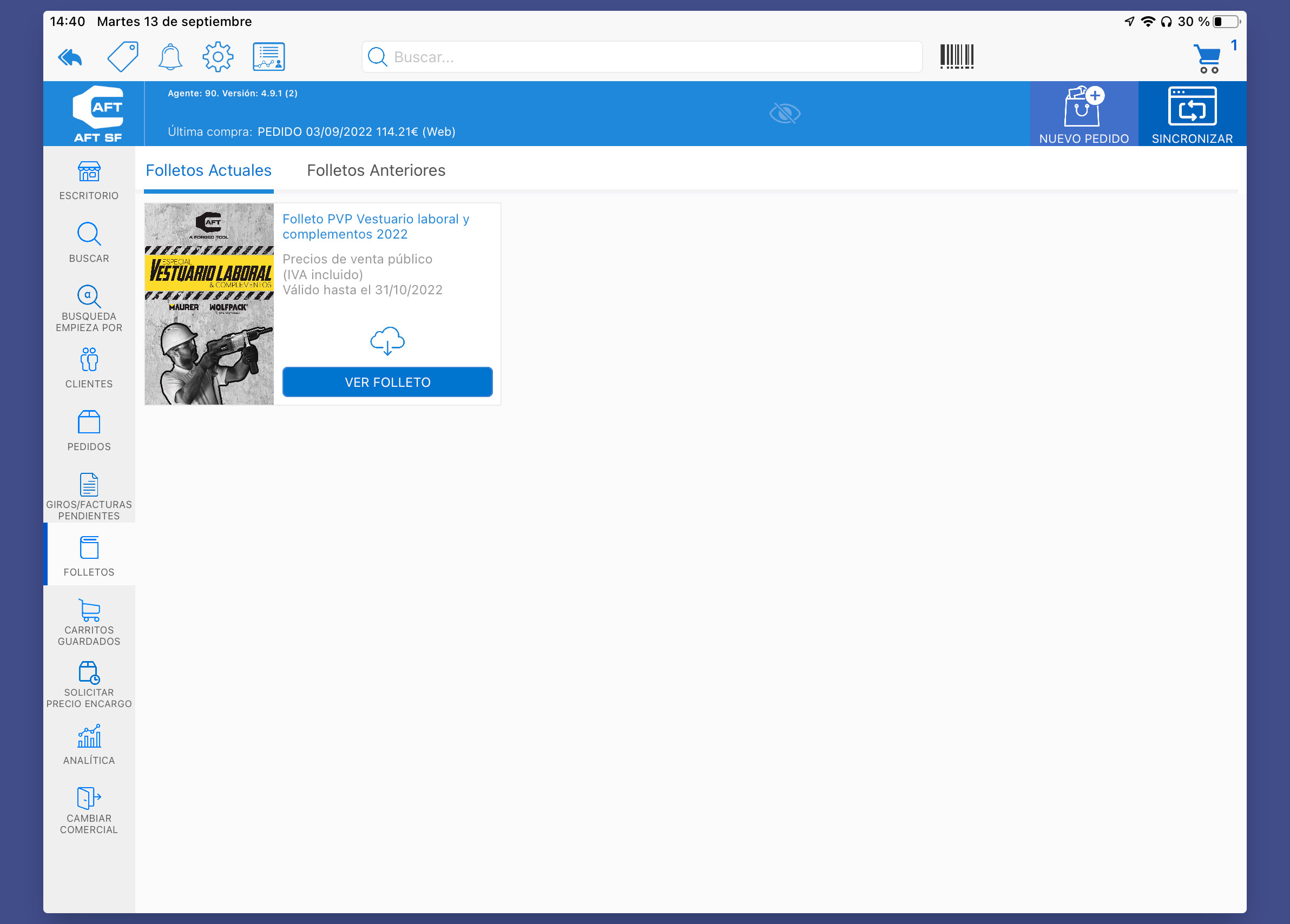1290x924 pixels.
Task: Go to Escritorio in sidebar
Action: 89,180
